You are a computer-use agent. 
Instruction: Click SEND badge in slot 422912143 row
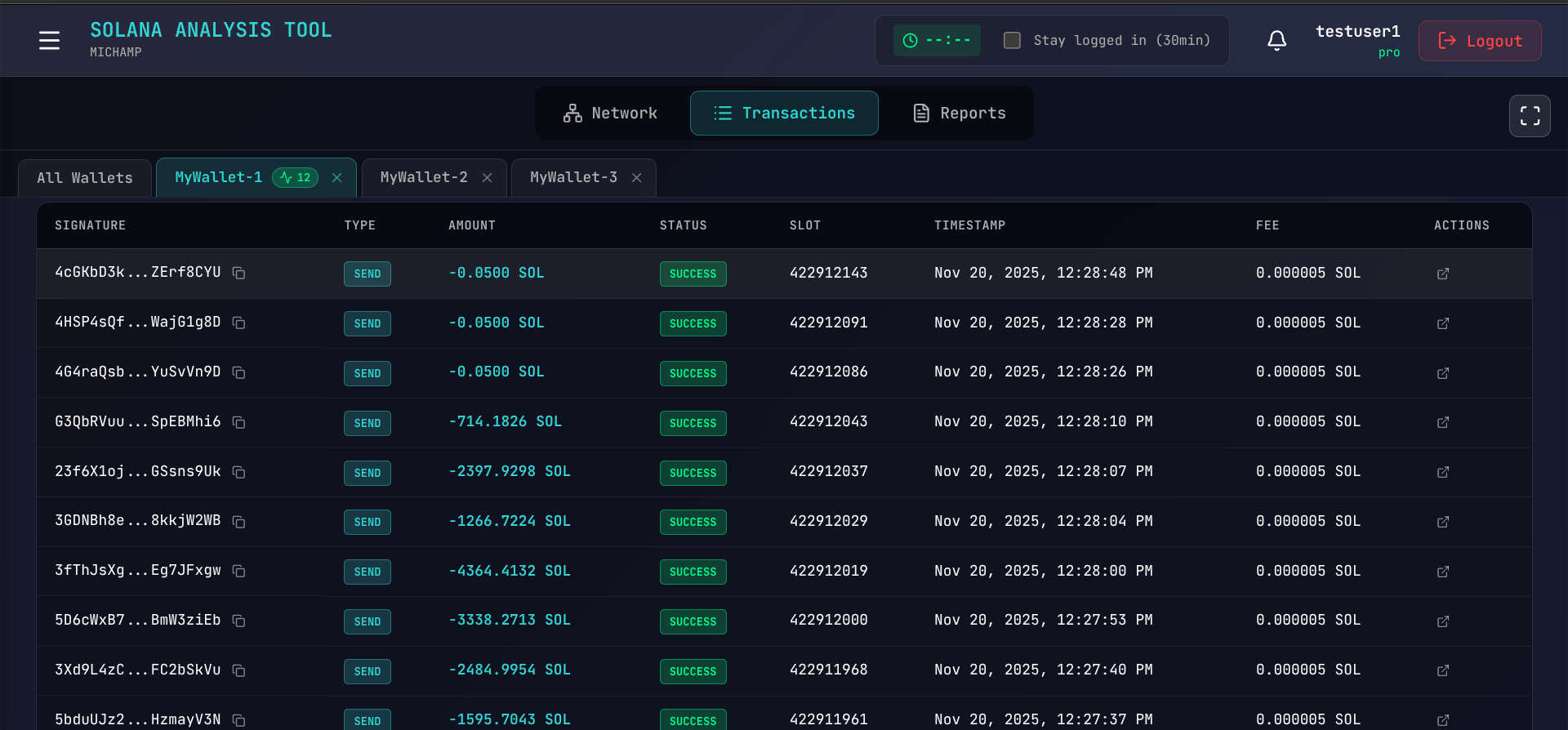[367, 274]
